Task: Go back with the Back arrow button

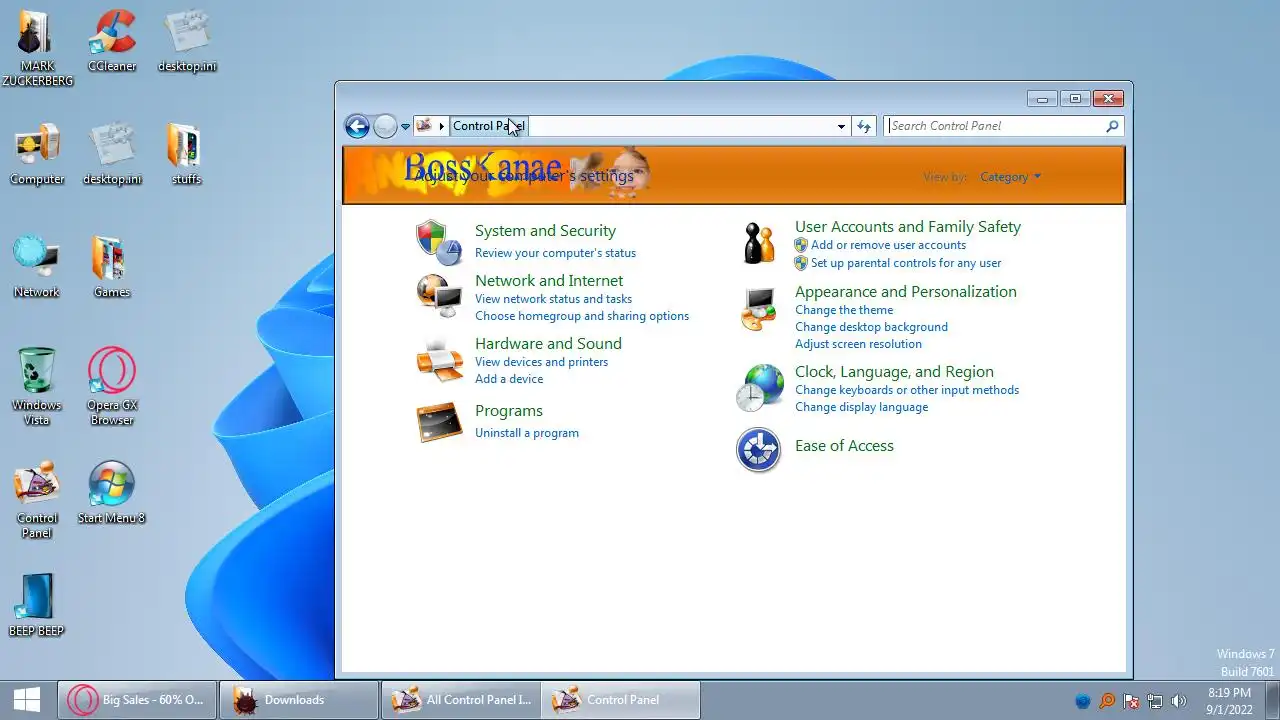Action: [x=357, y=126]
